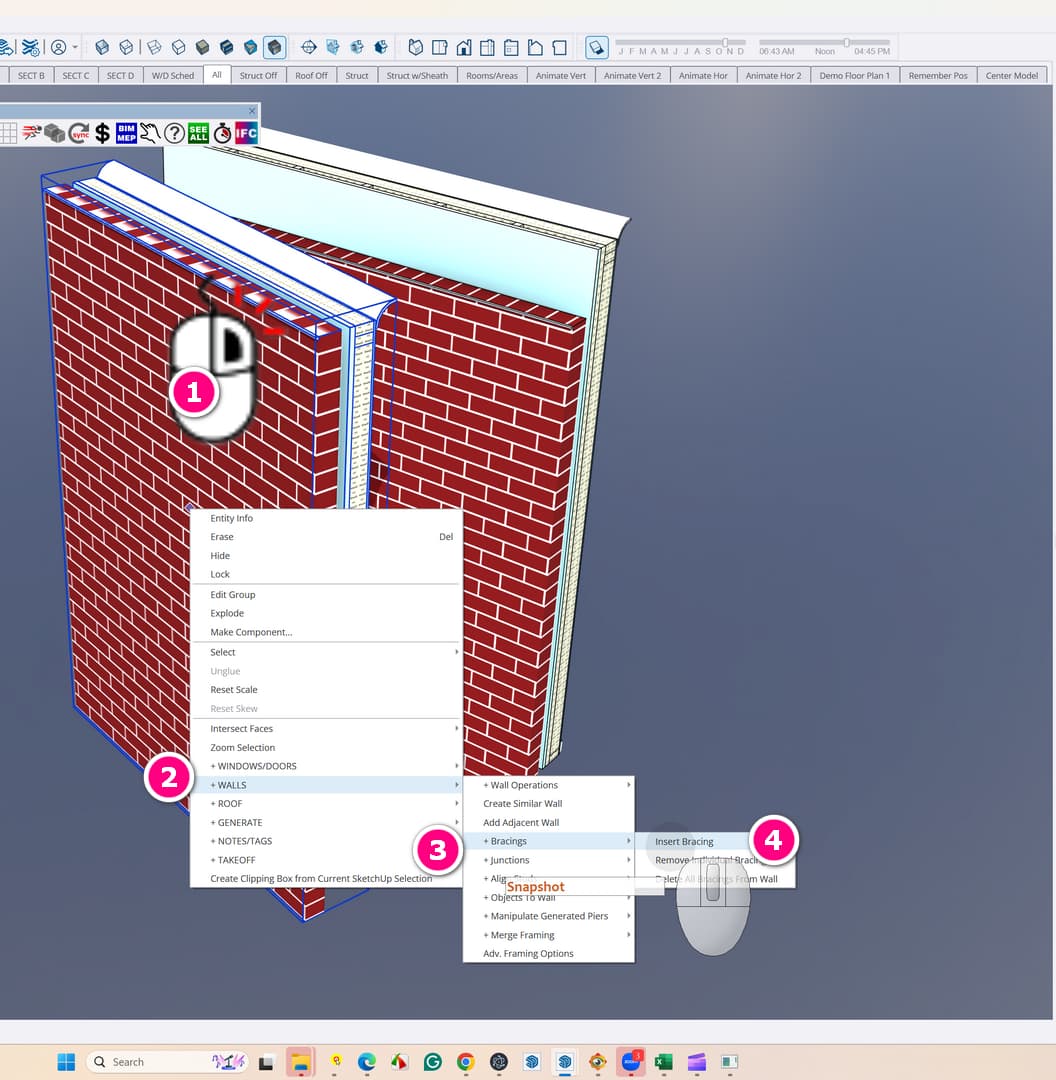Click the month shadow slider handle

(725, 43)
